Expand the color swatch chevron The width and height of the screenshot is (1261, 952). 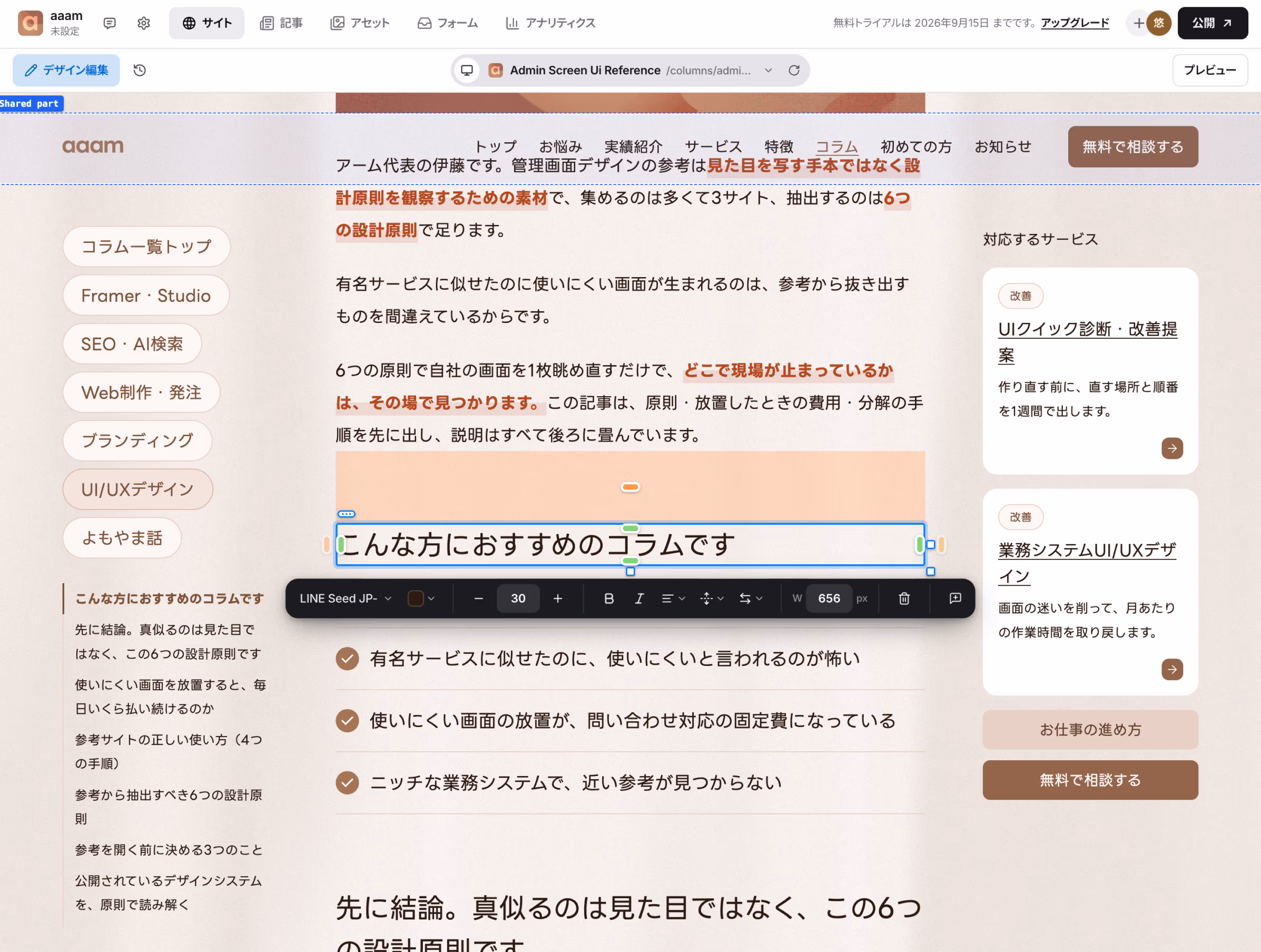431,598
